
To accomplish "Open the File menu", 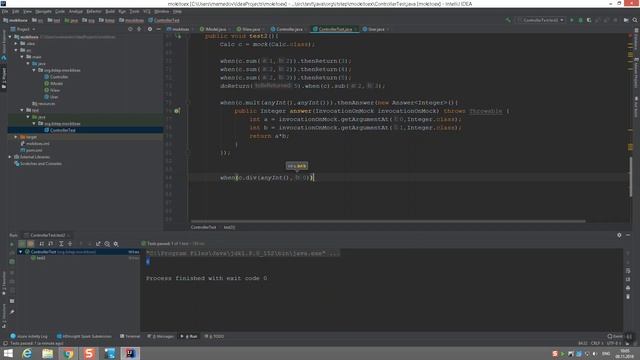I will click(x=4, y=11).
